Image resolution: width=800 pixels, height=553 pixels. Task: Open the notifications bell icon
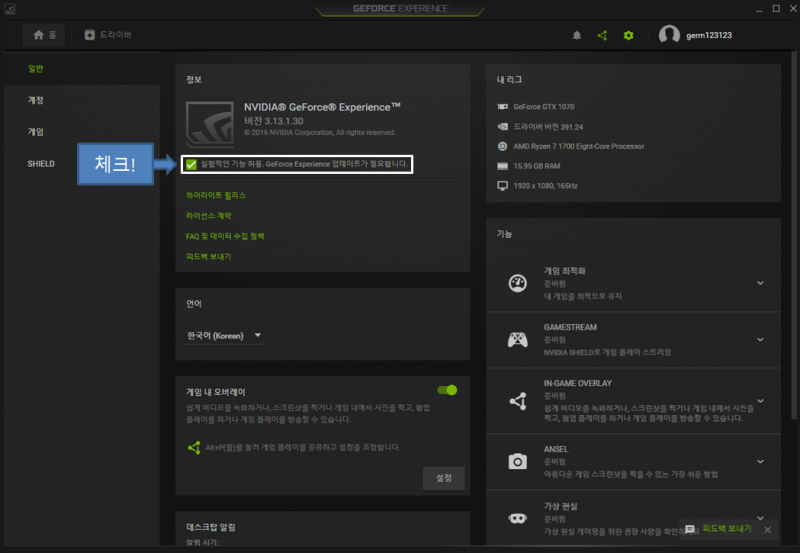[x=577, y=35]
